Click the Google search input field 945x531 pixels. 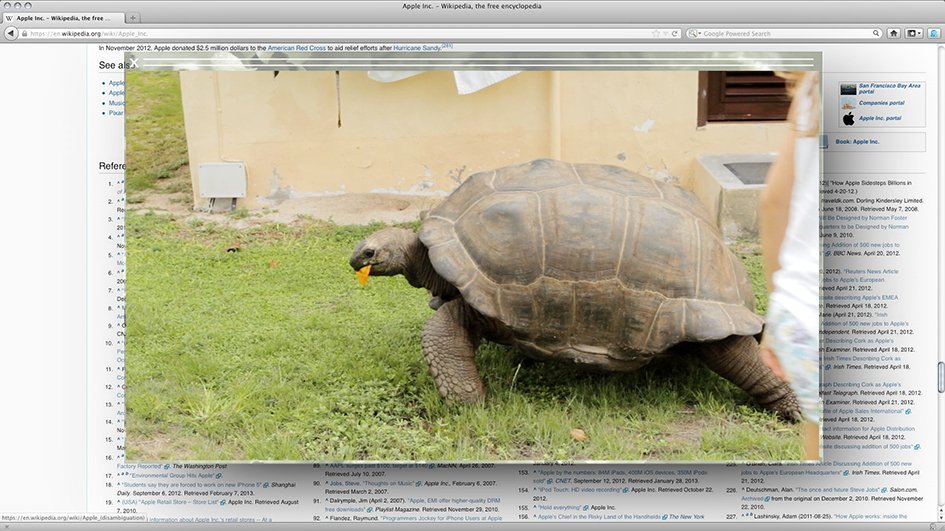[x=780, y=33]
